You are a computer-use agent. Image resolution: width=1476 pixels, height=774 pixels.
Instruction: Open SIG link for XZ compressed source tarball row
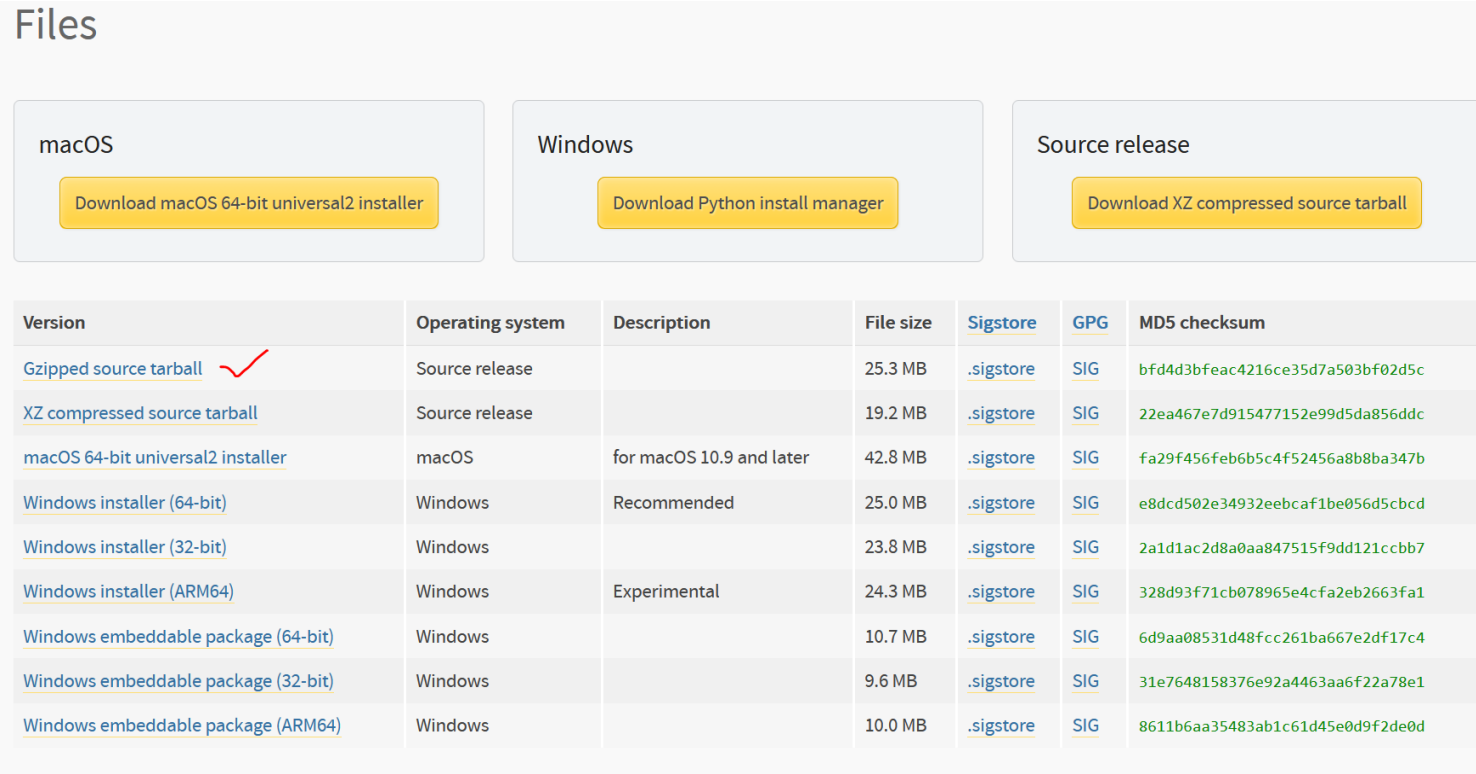pos(1086,413)
